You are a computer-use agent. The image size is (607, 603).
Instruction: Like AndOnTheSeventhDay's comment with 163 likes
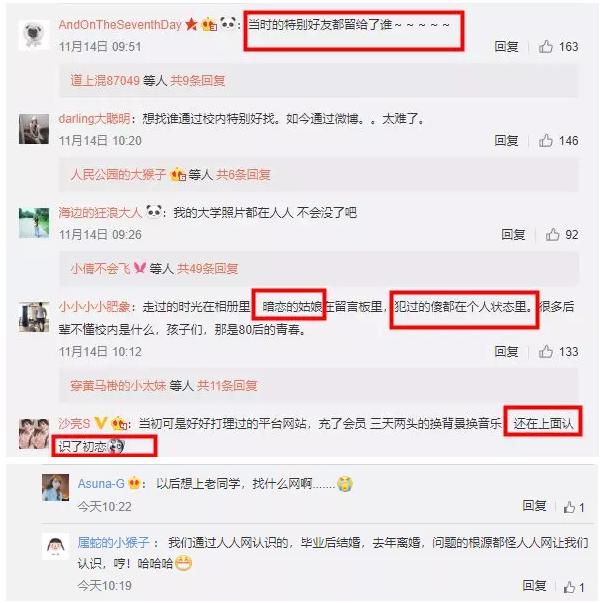546,46
